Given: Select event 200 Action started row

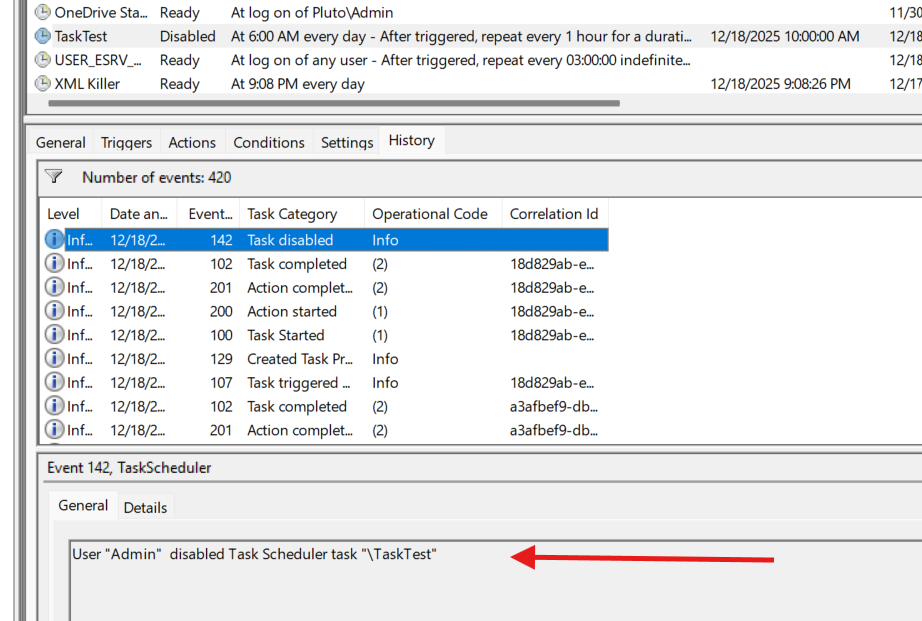Looking at the screenshot, I should [326, 310].
